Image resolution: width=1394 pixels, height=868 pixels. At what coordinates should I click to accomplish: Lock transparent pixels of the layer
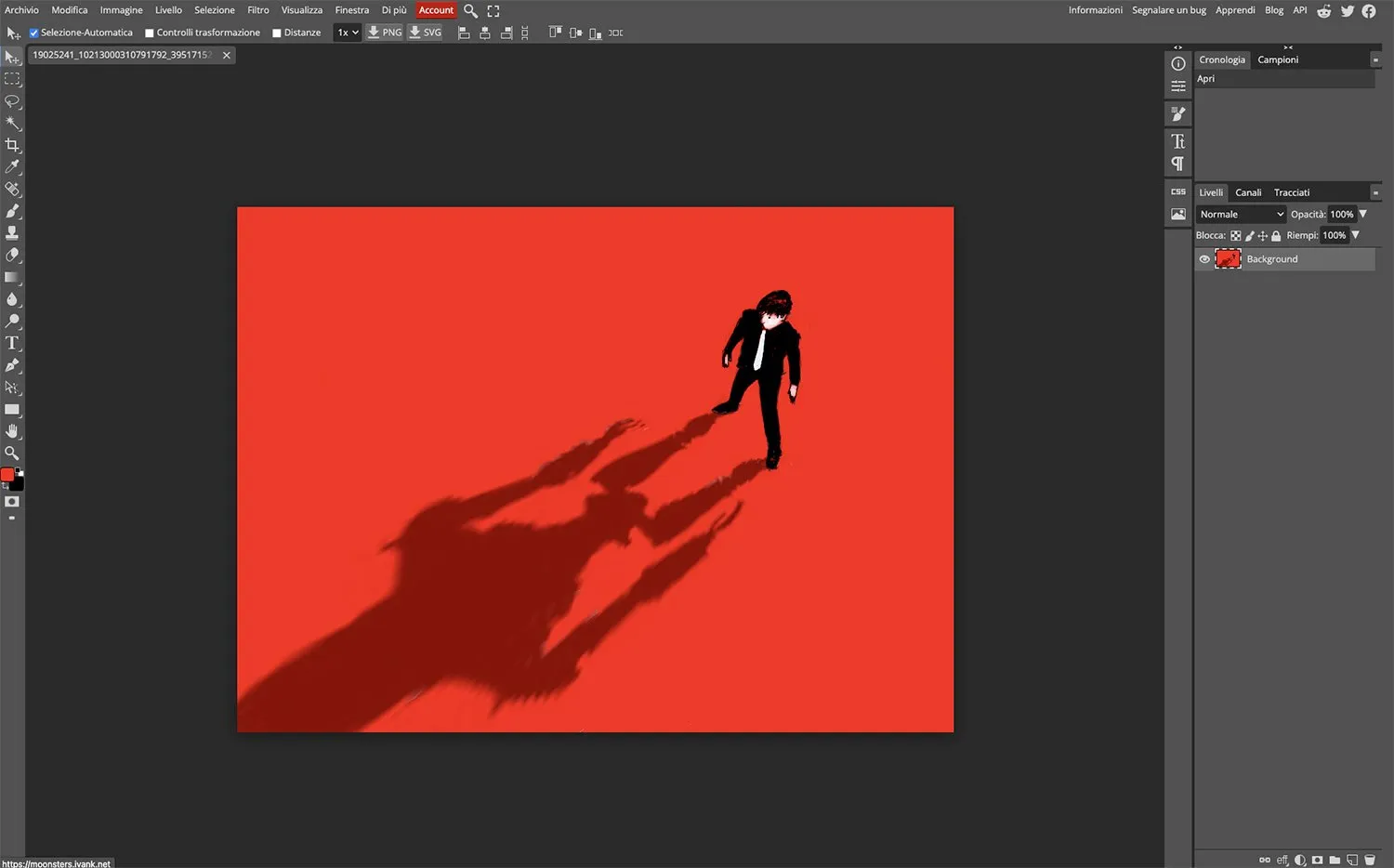click(x=1236, y=235)
